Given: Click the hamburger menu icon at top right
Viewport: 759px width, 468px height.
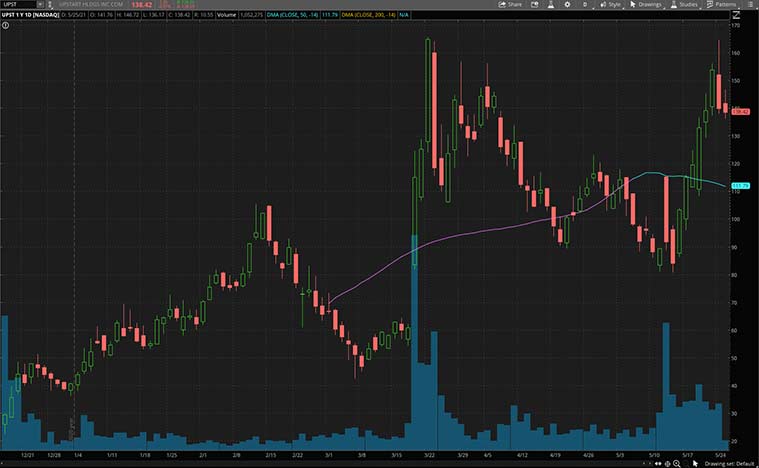Looking at the screenshot, I should pyautogui.click(x=751, y=5).
